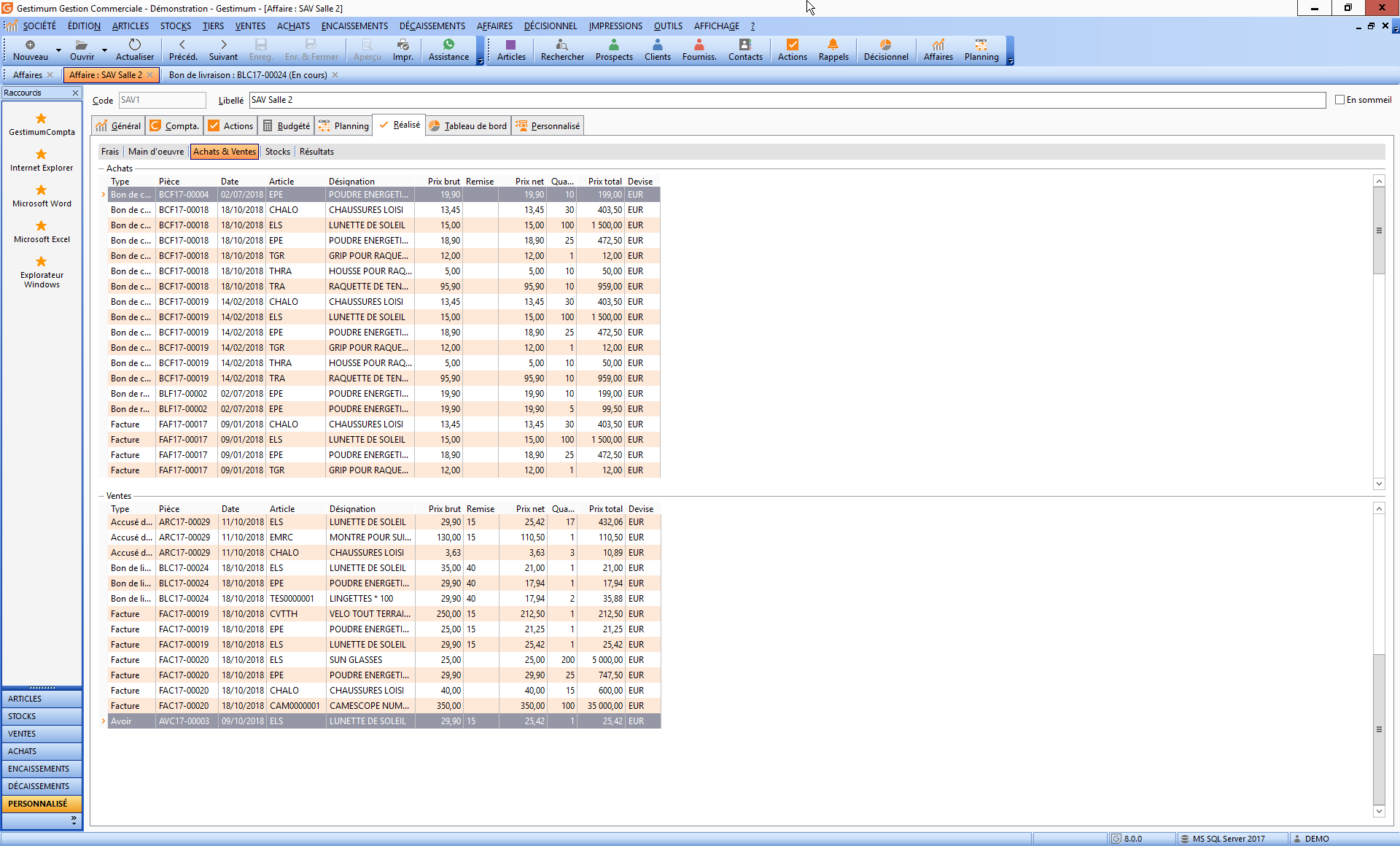Select the Compta. tab
Screen dimensions: 1400x846
point(174,125)
